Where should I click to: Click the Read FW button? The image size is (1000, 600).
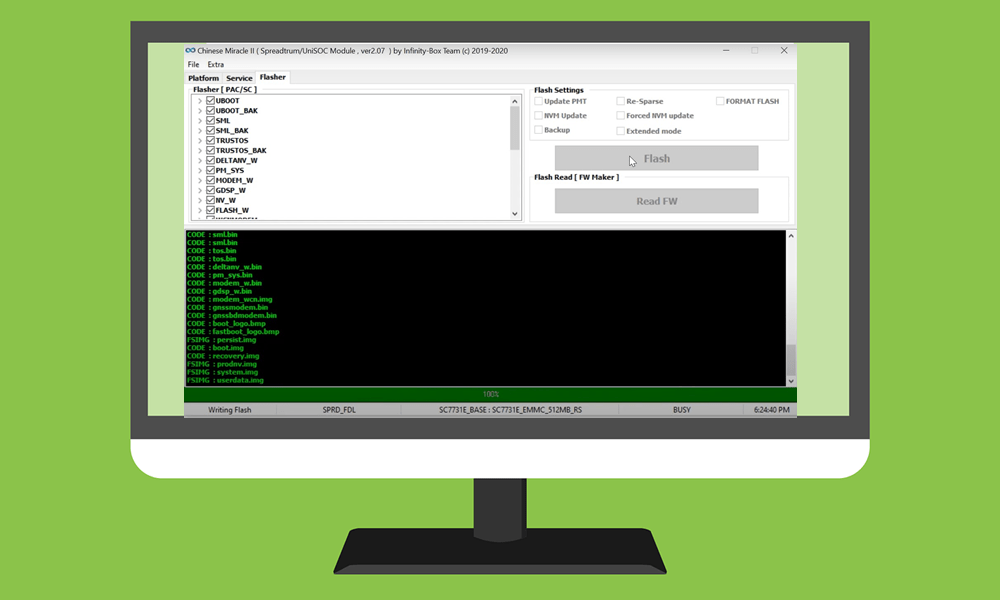[656, 201]
